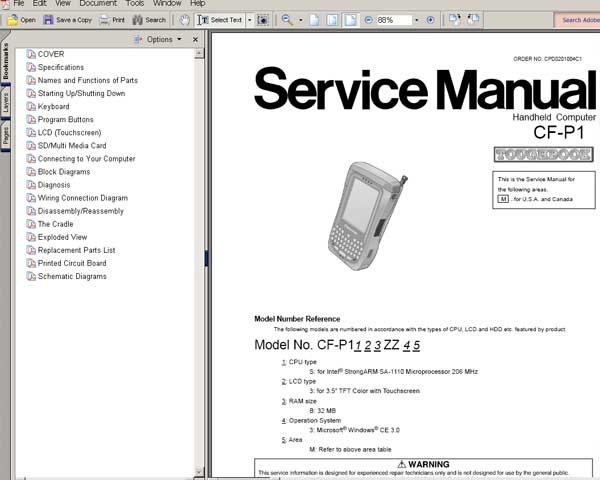600x480 pixels.
Task: Switch to the Layers side tab
Action: [x=5, y=103]
